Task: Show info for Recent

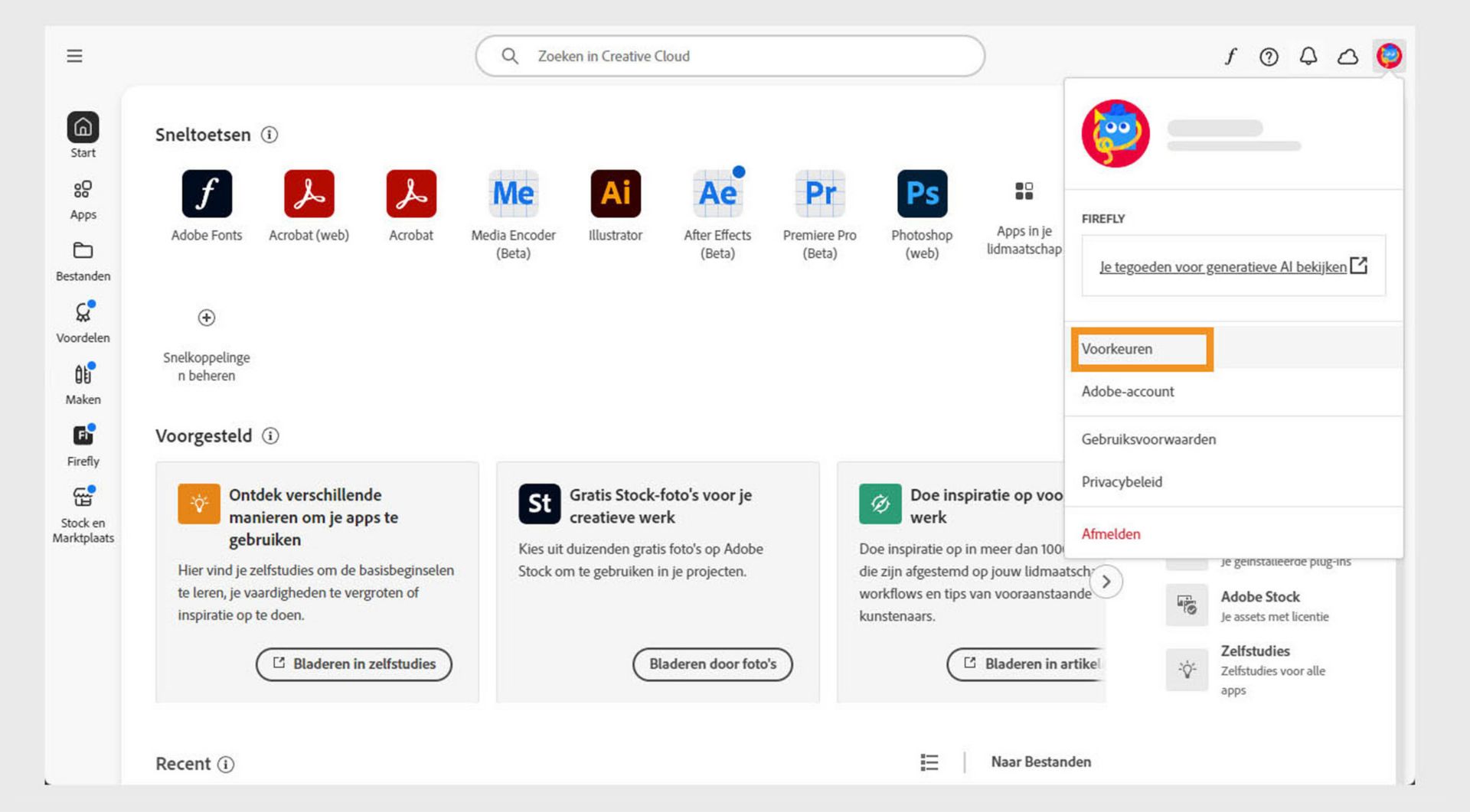Action: pos(226,764)
